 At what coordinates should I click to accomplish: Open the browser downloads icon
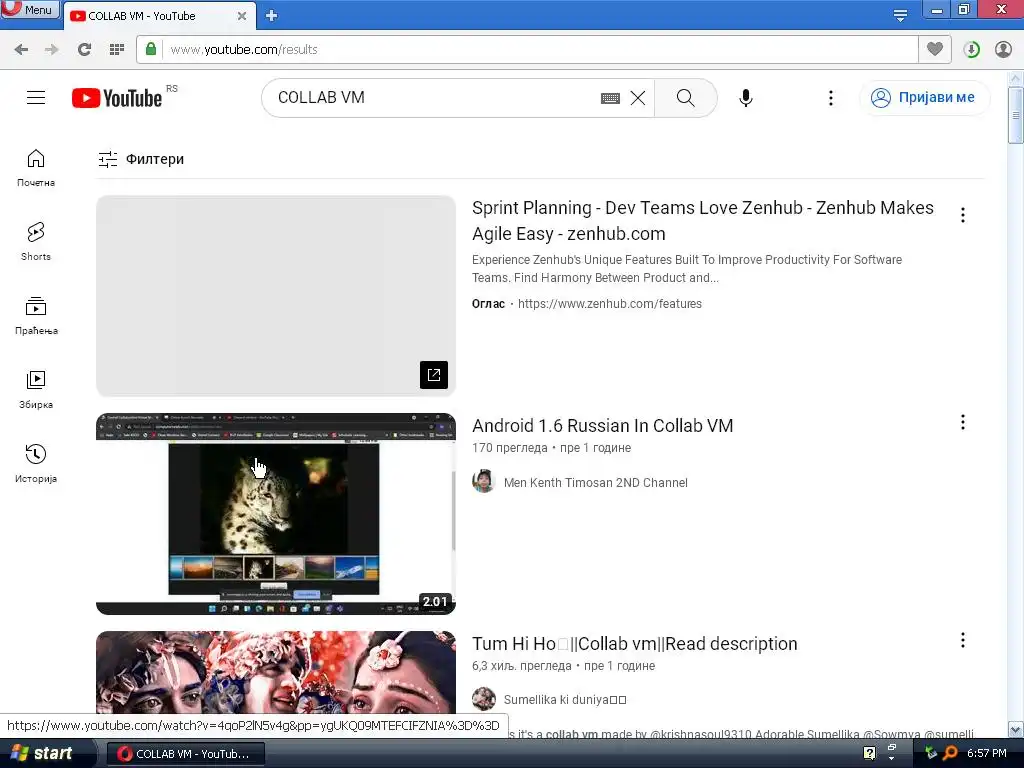pos(971,50)
